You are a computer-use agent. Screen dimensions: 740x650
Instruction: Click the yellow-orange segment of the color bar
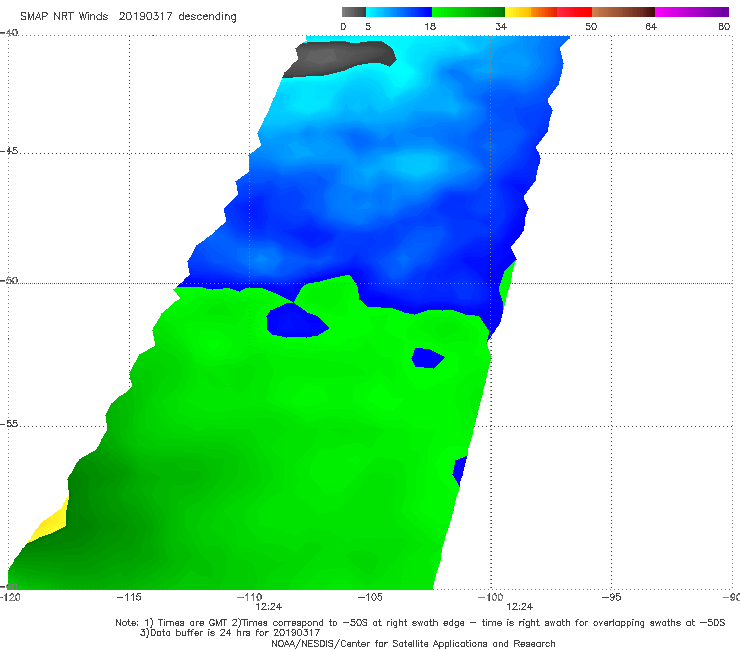point(531,12)
